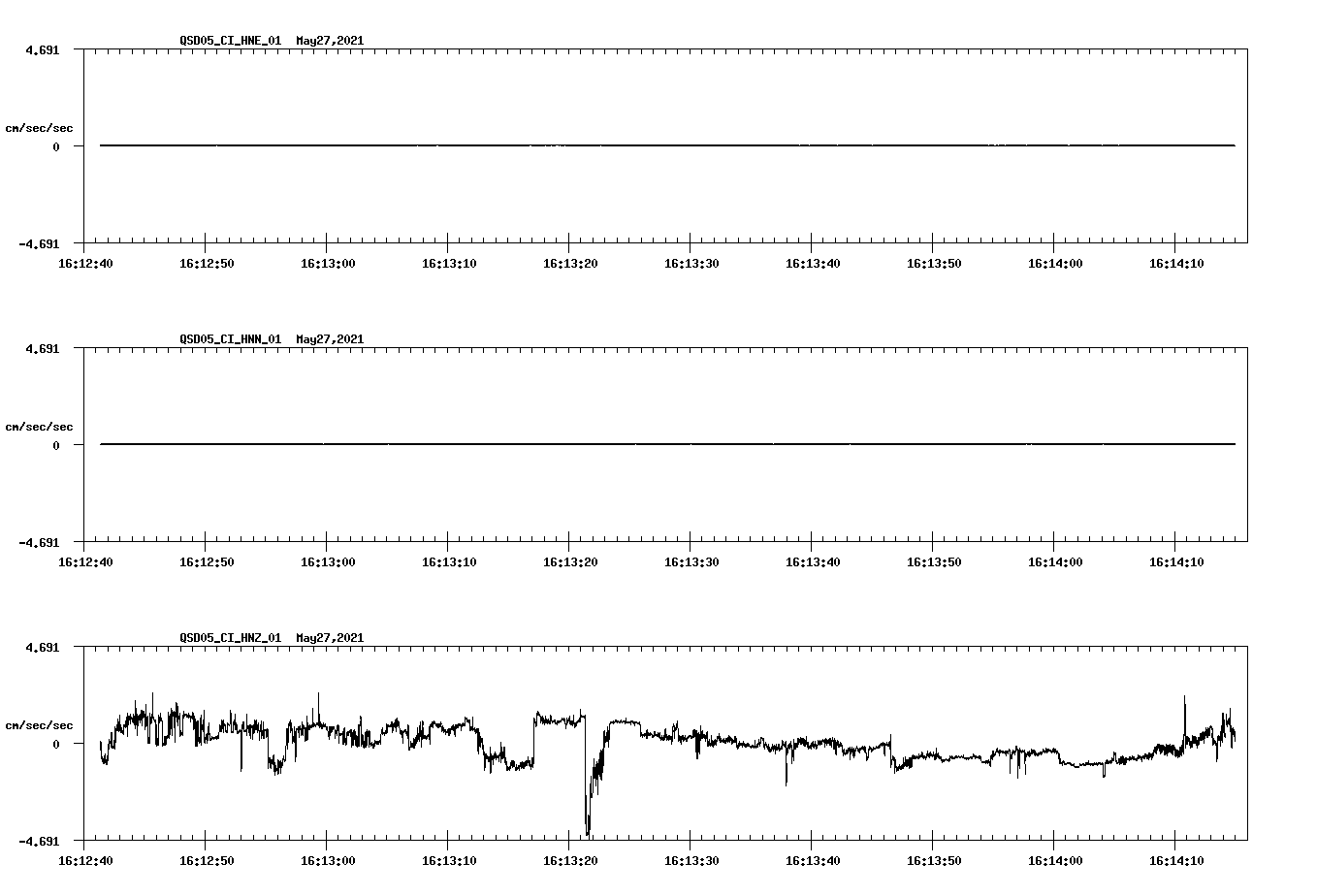Click the cm/sec/sec label on the HNE plot
The image size is (1317, 896).
pyautogui.click(x=40, y=127)
